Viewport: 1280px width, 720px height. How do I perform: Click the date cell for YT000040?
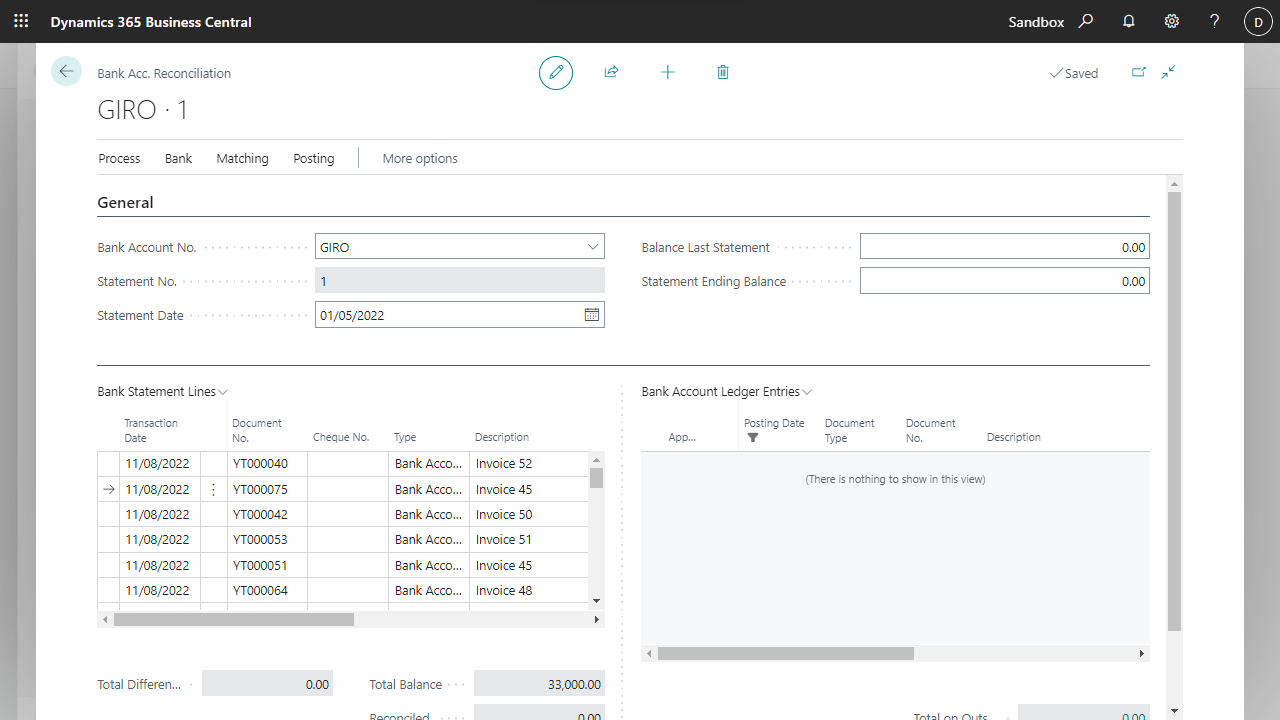(158, 464)
